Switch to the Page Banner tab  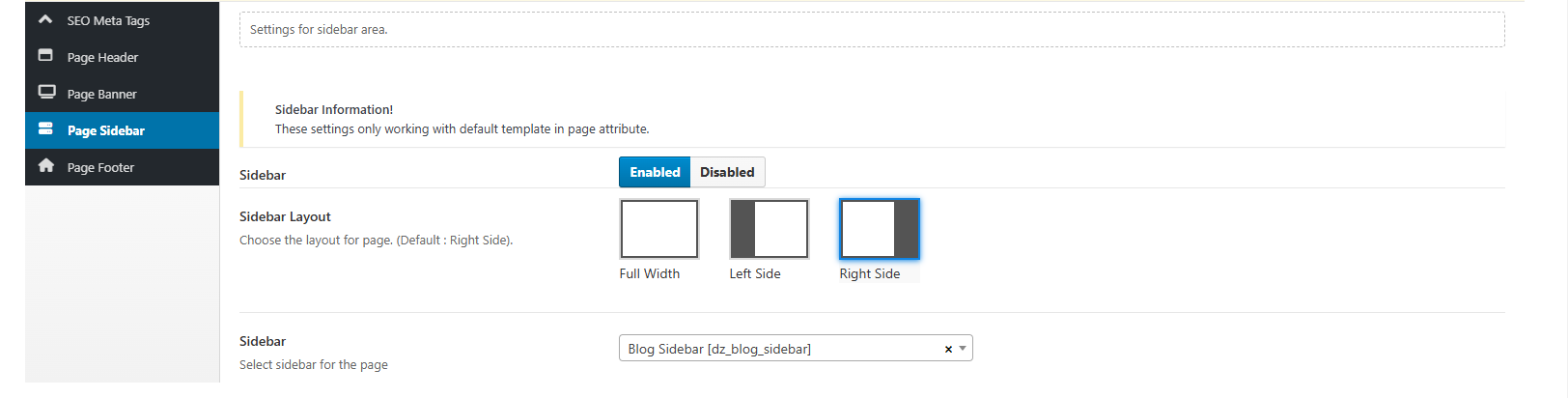tap(101, 94)
